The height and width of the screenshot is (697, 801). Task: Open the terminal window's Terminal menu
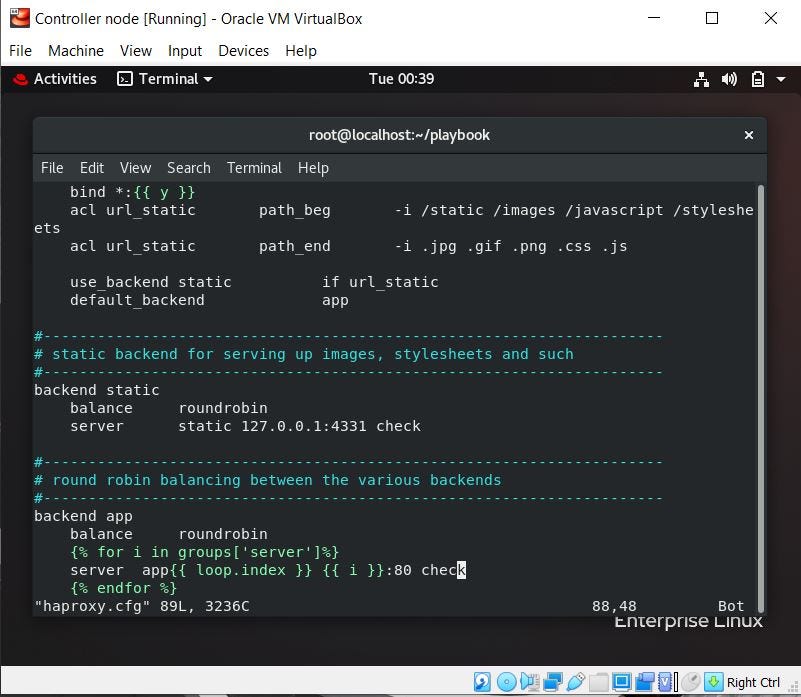coord(254,168)
